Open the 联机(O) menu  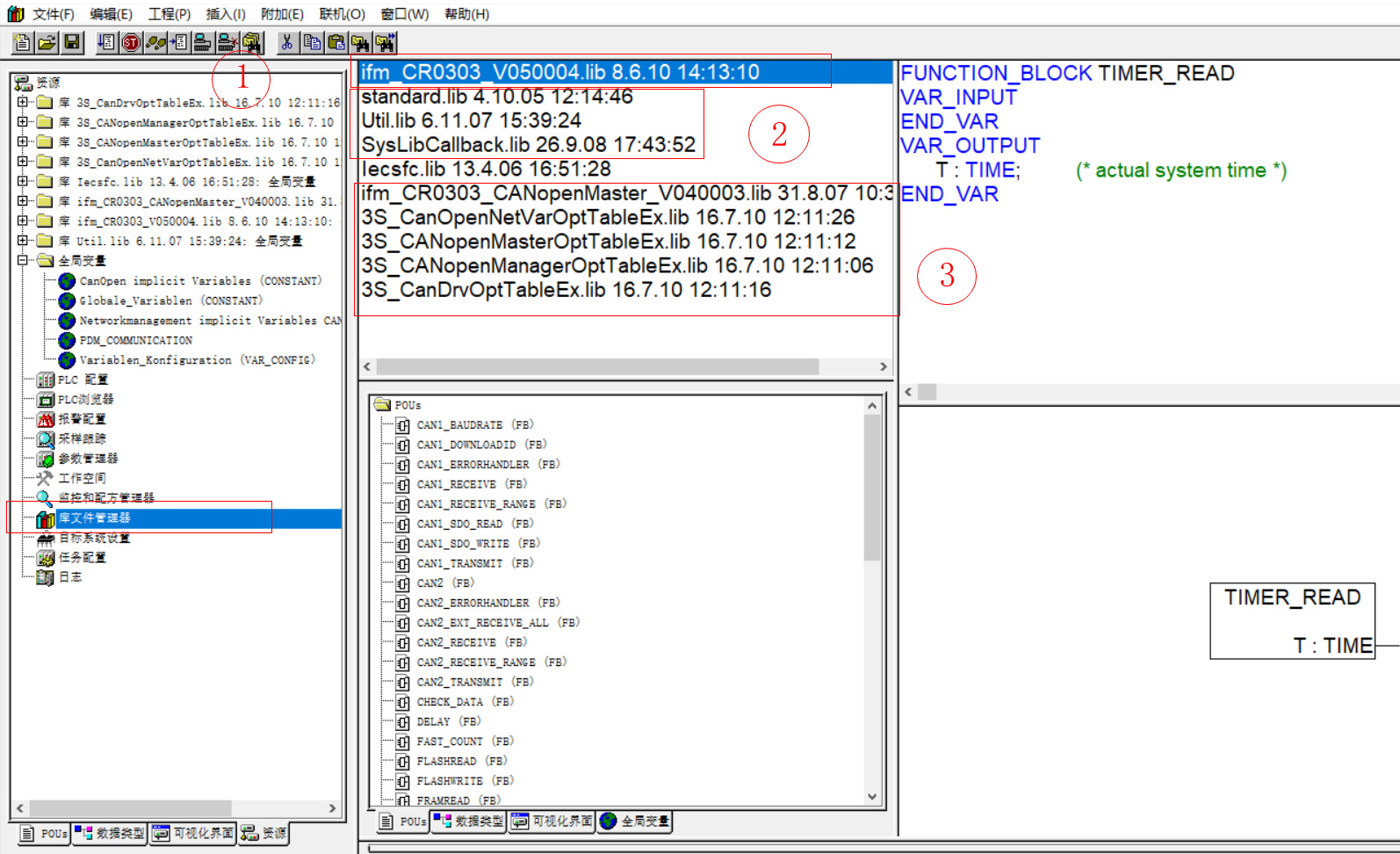[x=342, y=14]
